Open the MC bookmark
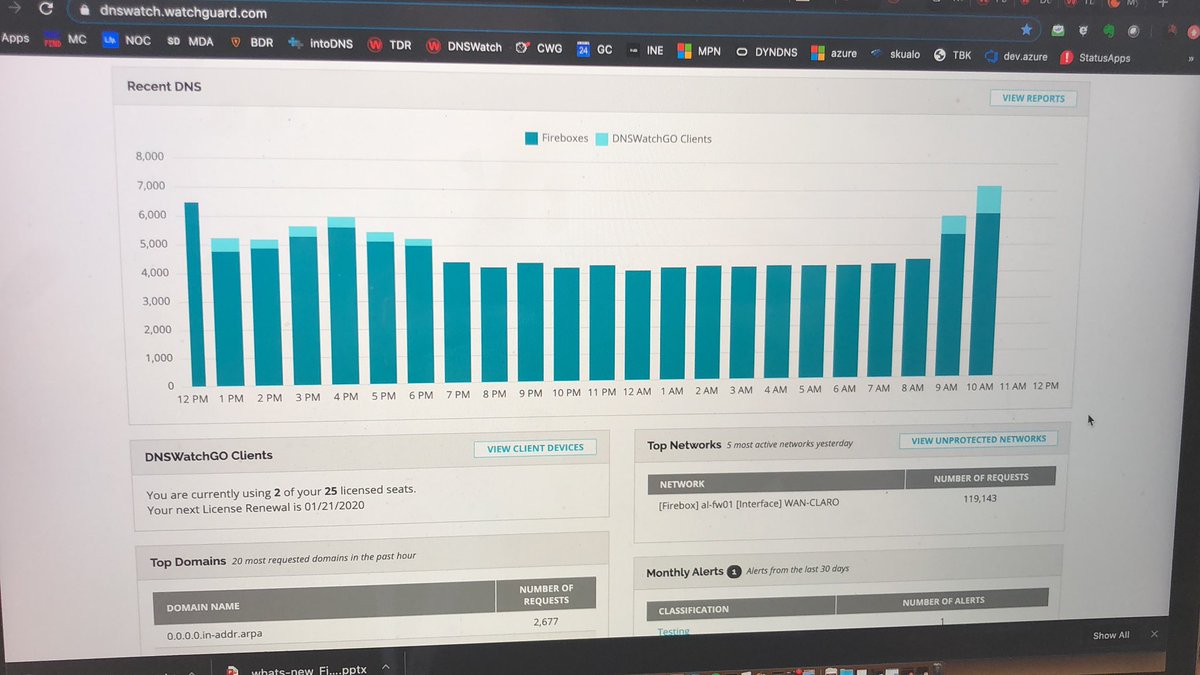 67,40
